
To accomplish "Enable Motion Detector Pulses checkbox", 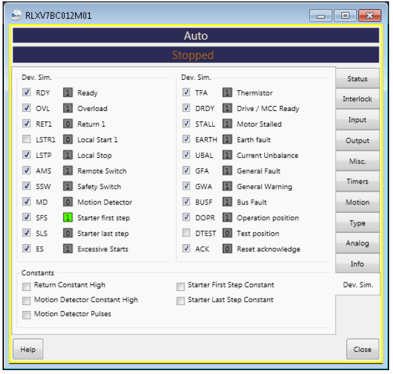I will click(26, 315).
